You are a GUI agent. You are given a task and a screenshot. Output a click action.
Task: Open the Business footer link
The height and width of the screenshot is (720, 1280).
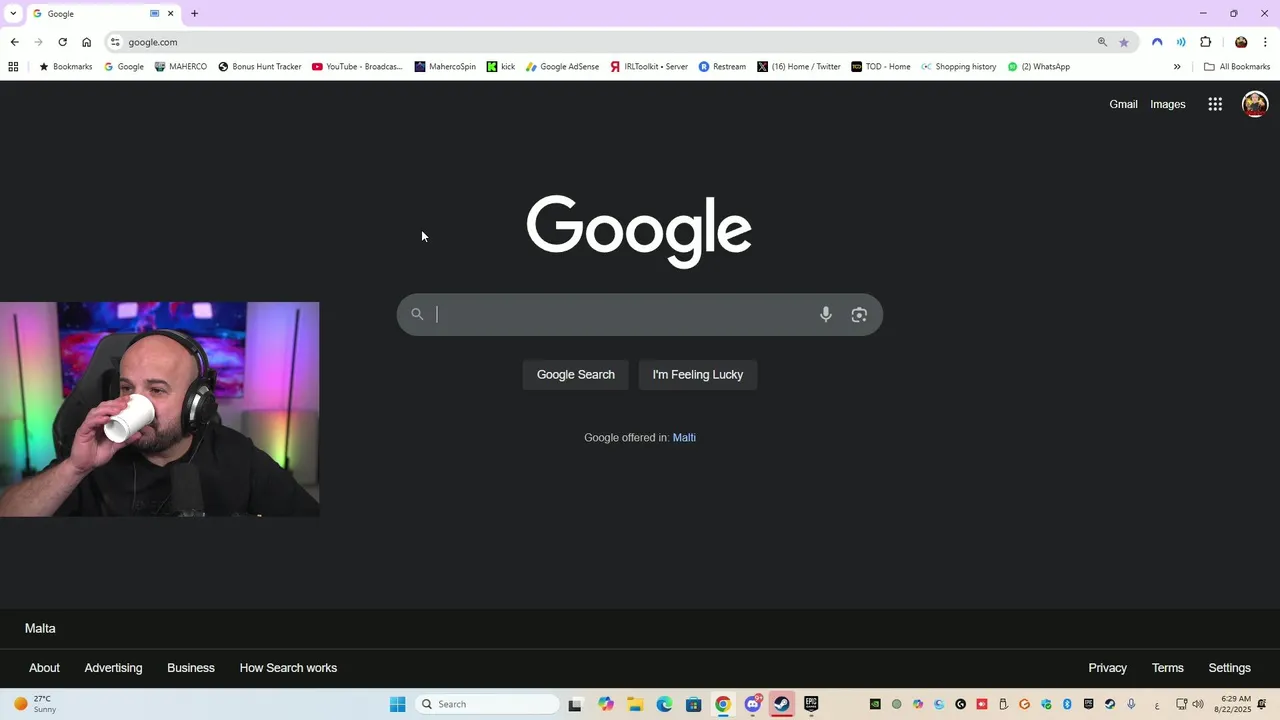[x=191, y=668]
